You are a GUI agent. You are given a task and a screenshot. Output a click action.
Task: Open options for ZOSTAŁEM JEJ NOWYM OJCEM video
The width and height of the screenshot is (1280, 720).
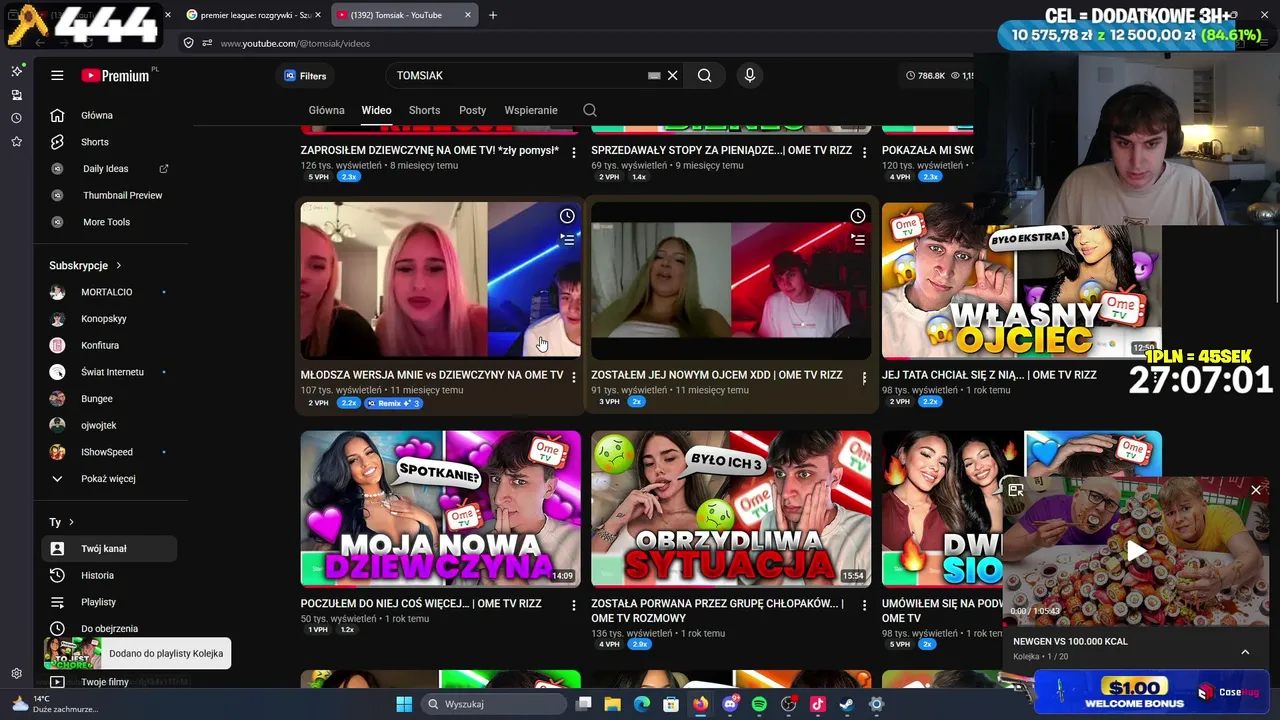coord(865,378)
